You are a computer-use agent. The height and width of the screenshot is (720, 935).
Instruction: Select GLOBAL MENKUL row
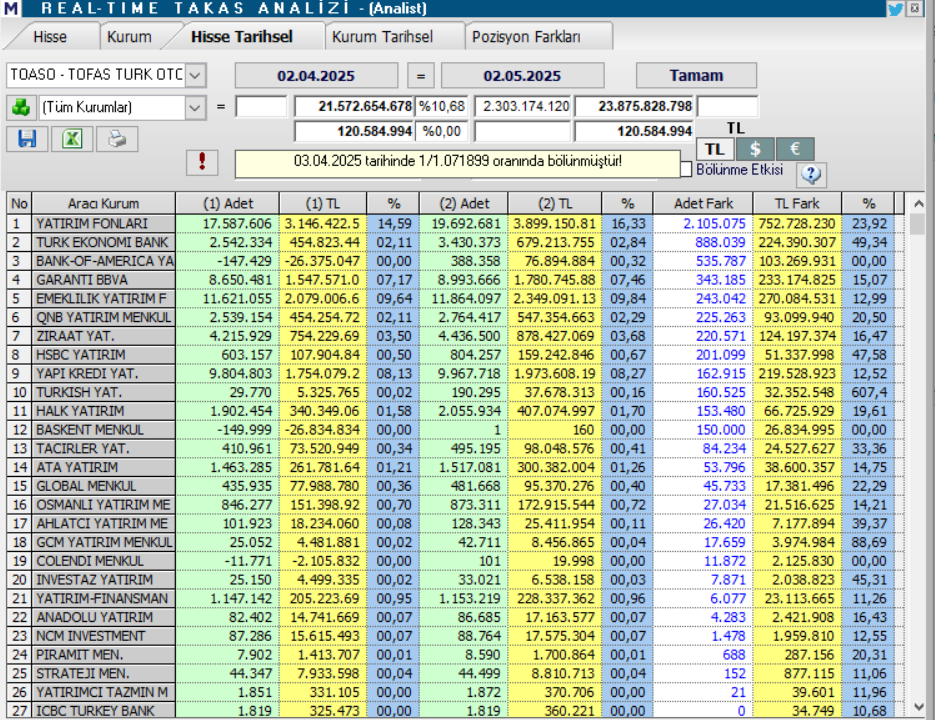456,486
